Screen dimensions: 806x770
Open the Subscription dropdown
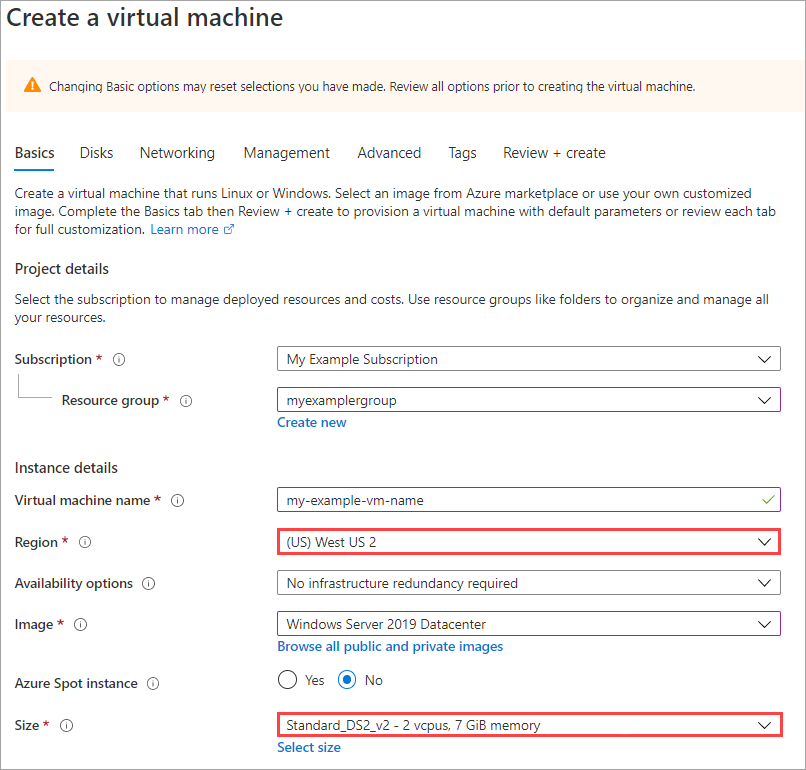point(528,359)
